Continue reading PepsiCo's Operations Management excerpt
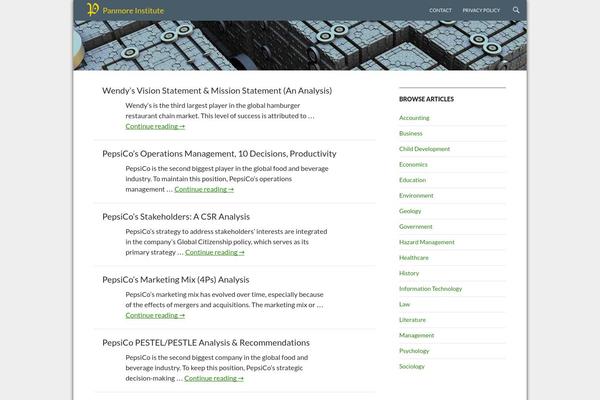Viewport: 600px width, 400px height. 204,189
